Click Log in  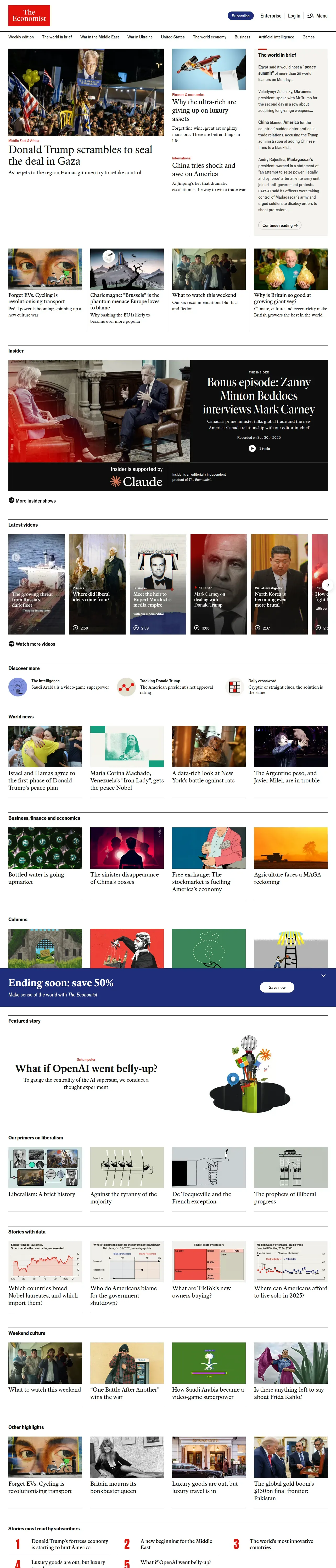294,16
